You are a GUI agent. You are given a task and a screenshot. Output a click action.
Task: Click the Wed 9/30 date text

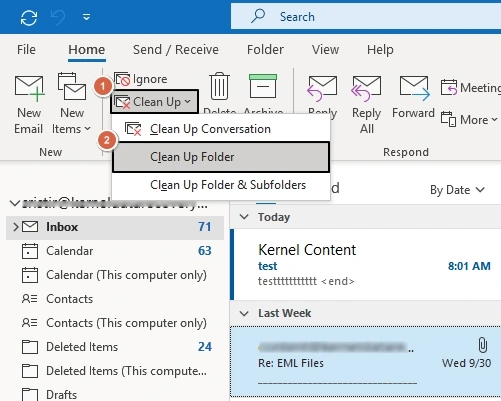tap(466, 363)
